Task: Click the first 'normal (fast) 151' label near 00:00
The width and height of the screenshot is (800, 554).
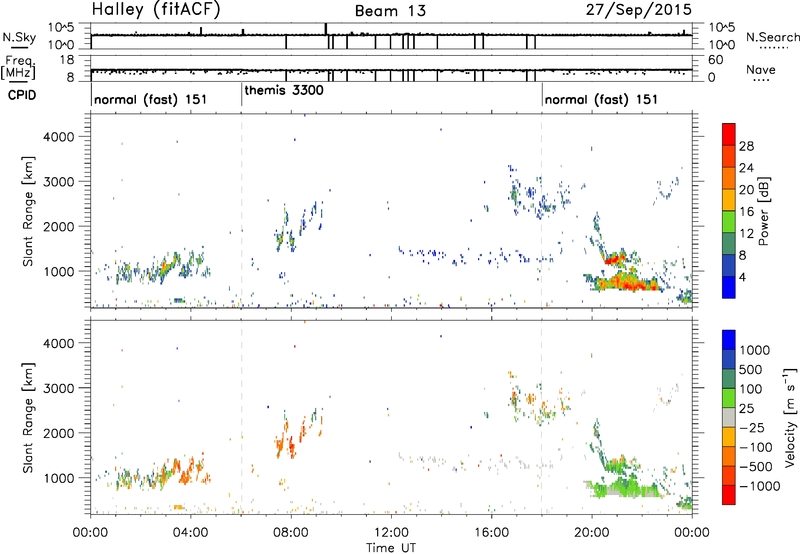Action: tap(151, 99)
